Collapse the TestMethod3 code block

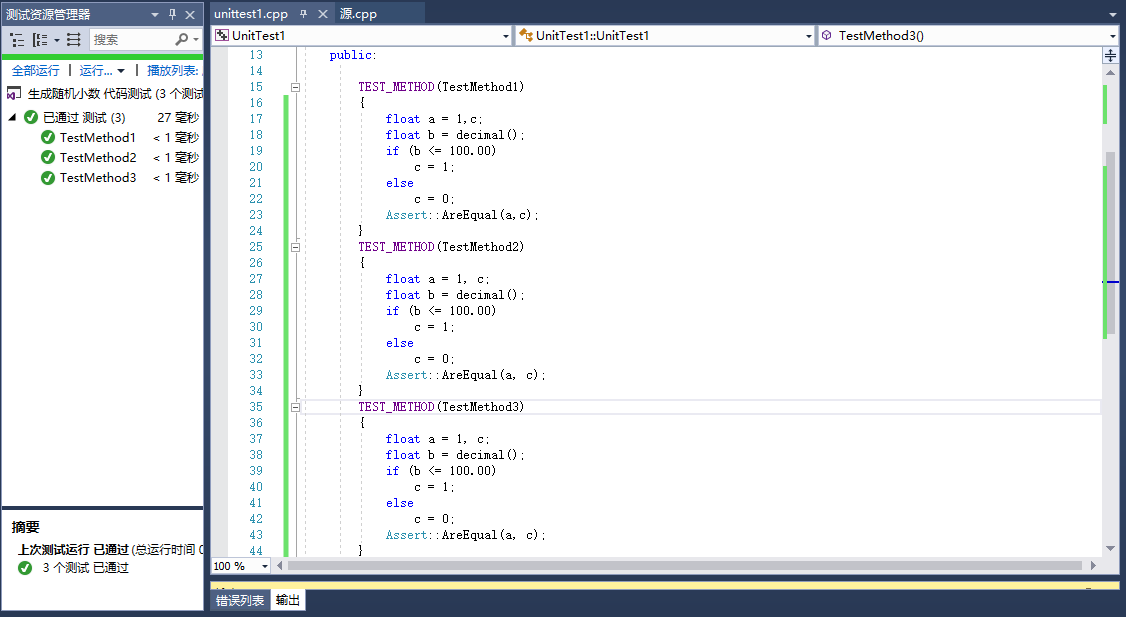click(295, 407)
